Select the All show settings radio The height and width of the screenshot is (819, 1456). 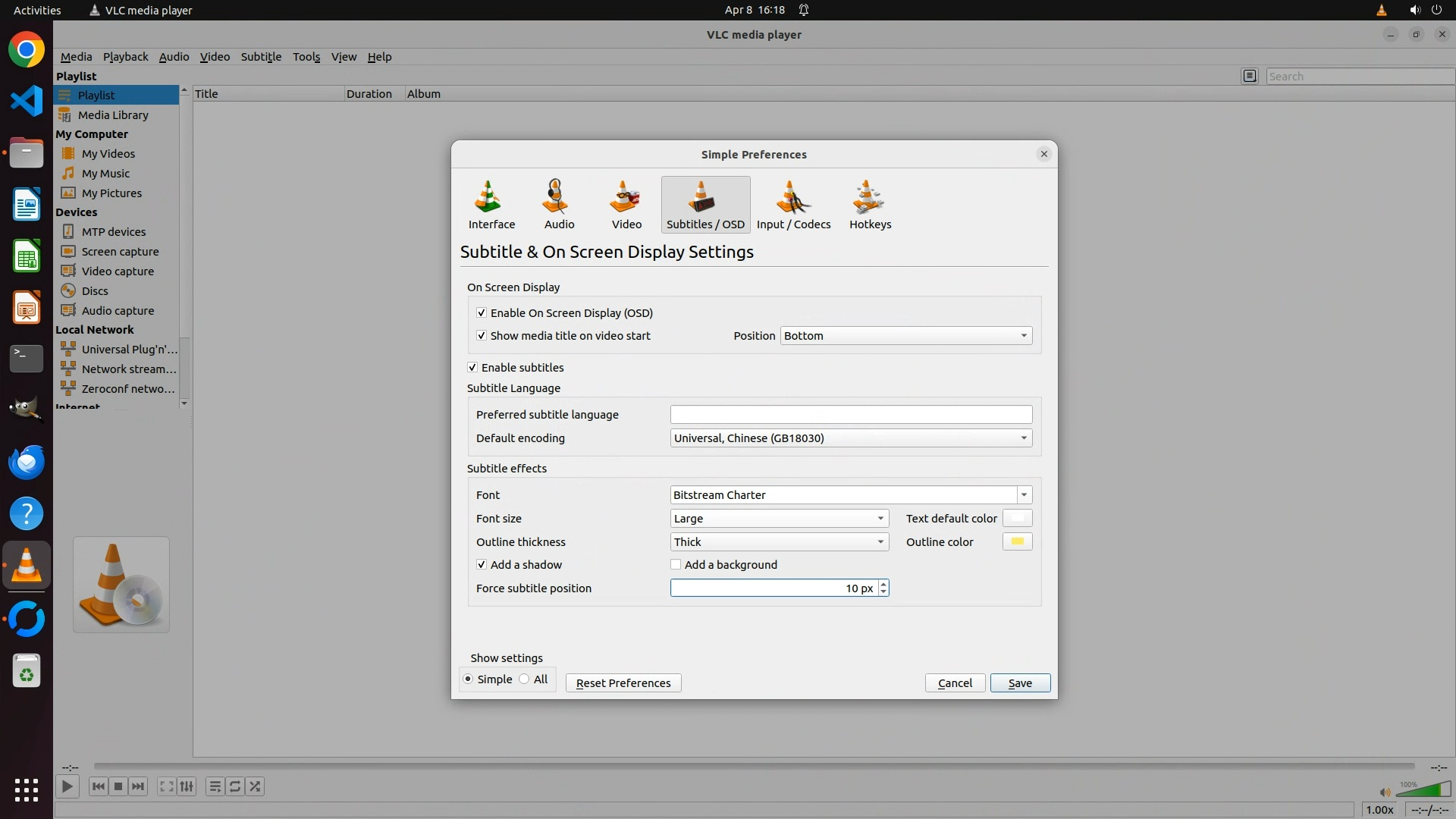coord(525,679)
